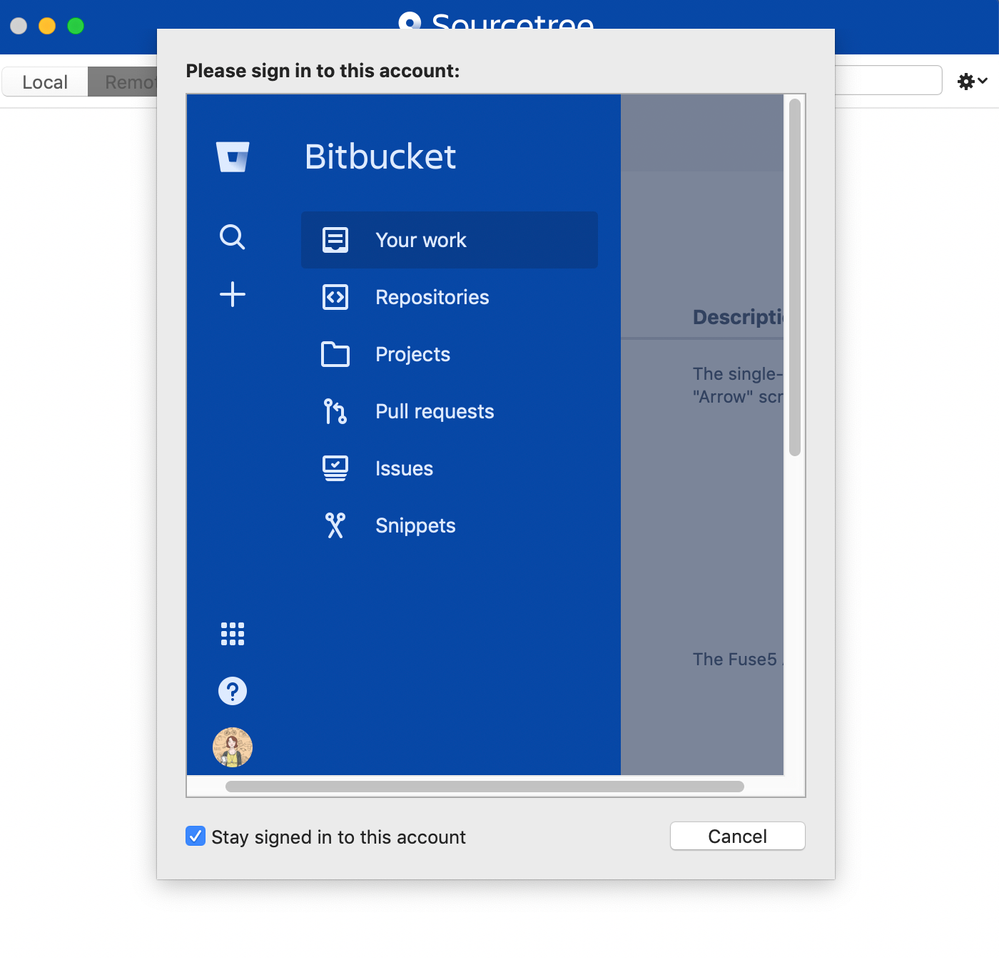This screenshot has height=958, width=999.
Task: Open the app switcher grid icon
Action: point(233,634)
